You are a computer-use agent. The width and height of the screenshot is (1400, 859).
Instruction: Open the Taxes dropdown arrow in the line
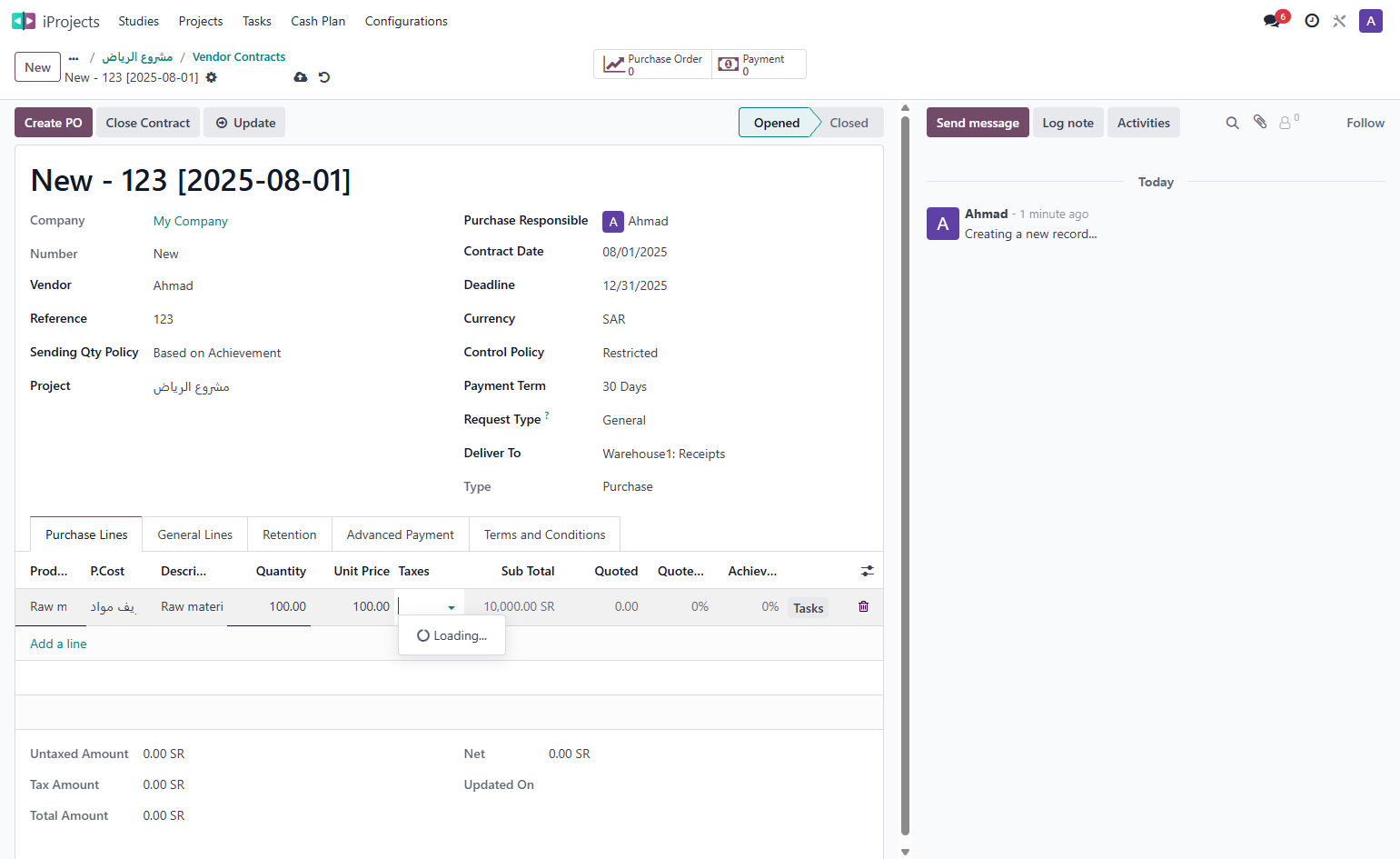click(452, 607)
